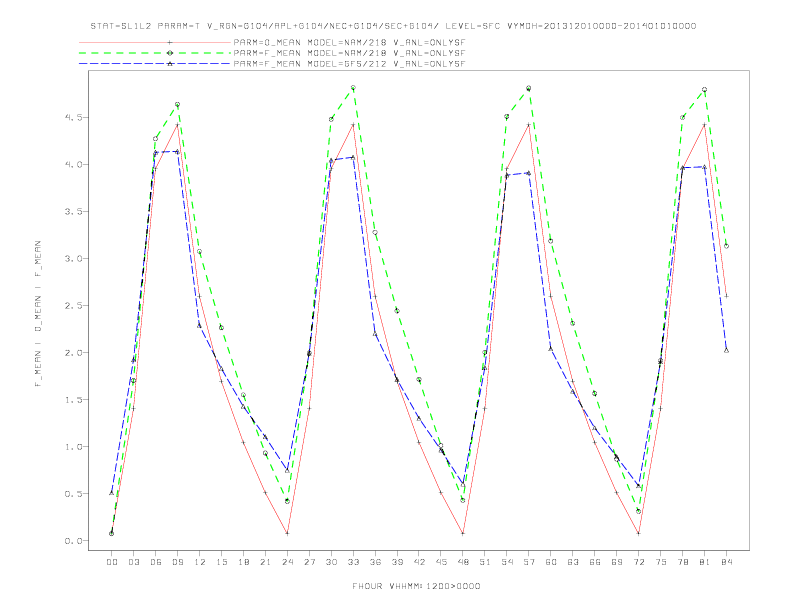Click x-axis tick label 15

[x=221, y=562]
